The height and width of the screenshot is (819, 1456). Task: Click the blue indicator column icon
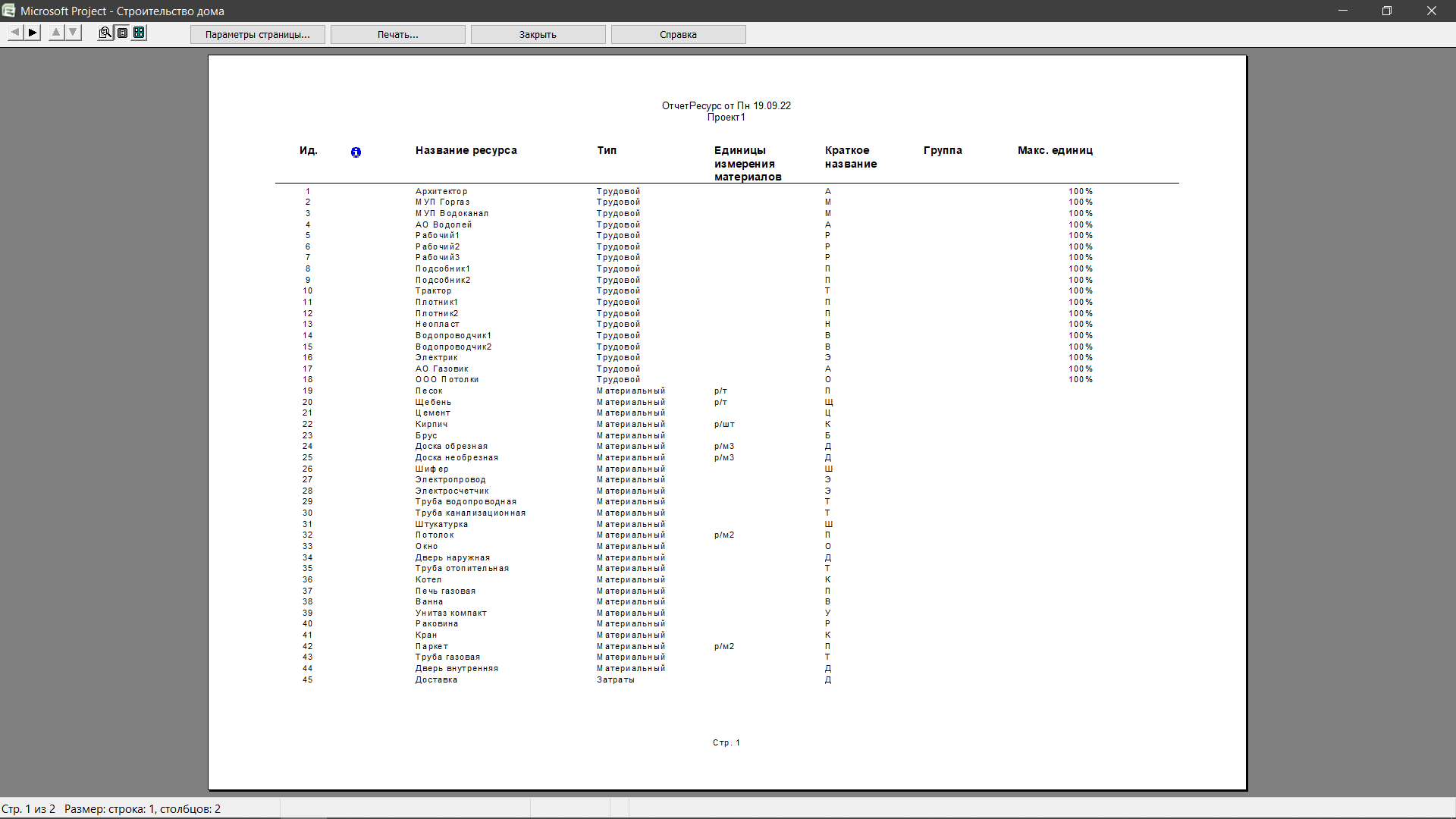point(356,152)
